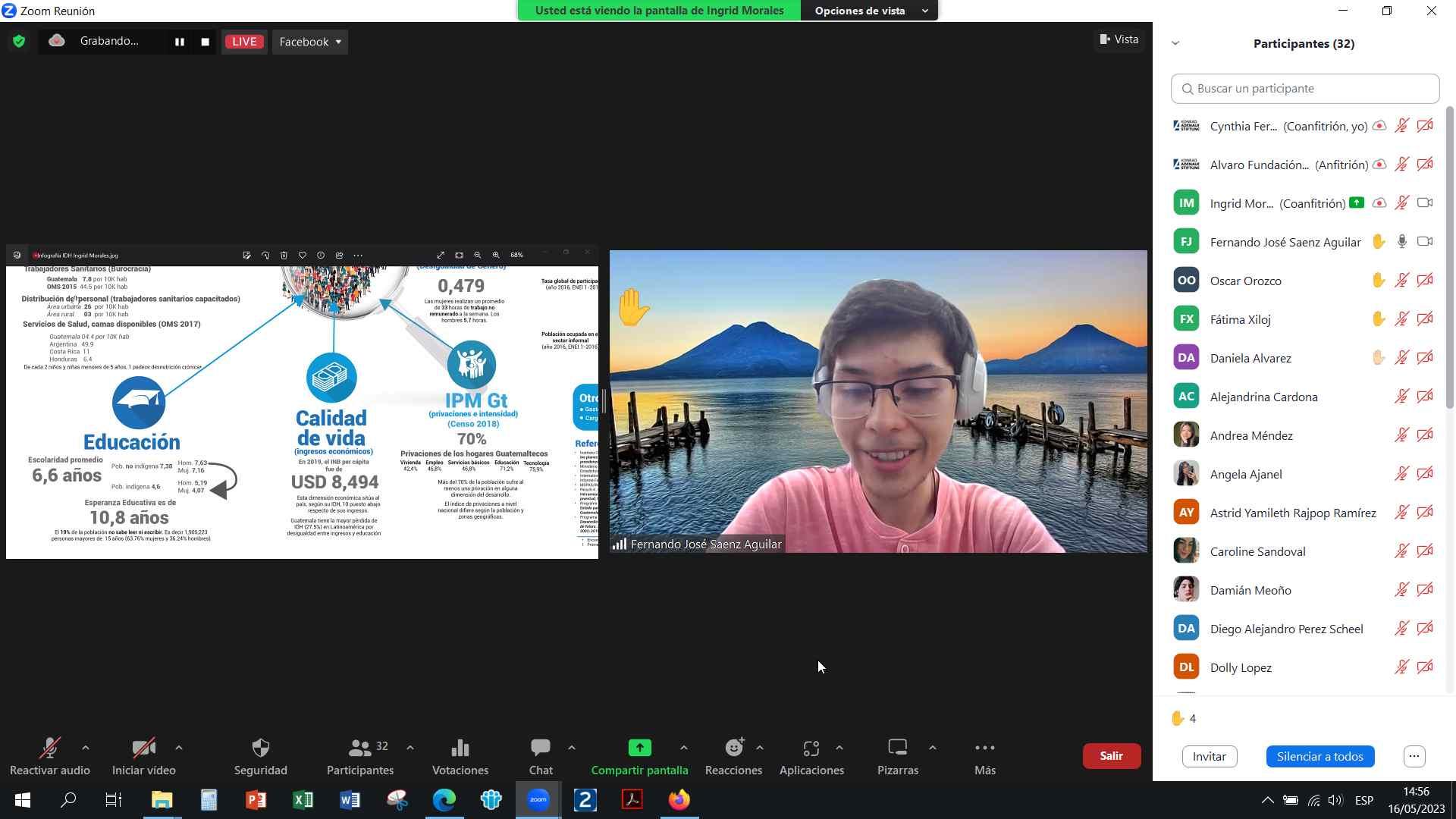Toggle Reactivar audio microphone
Screen dimensions: 1456x819
point(49,748)
